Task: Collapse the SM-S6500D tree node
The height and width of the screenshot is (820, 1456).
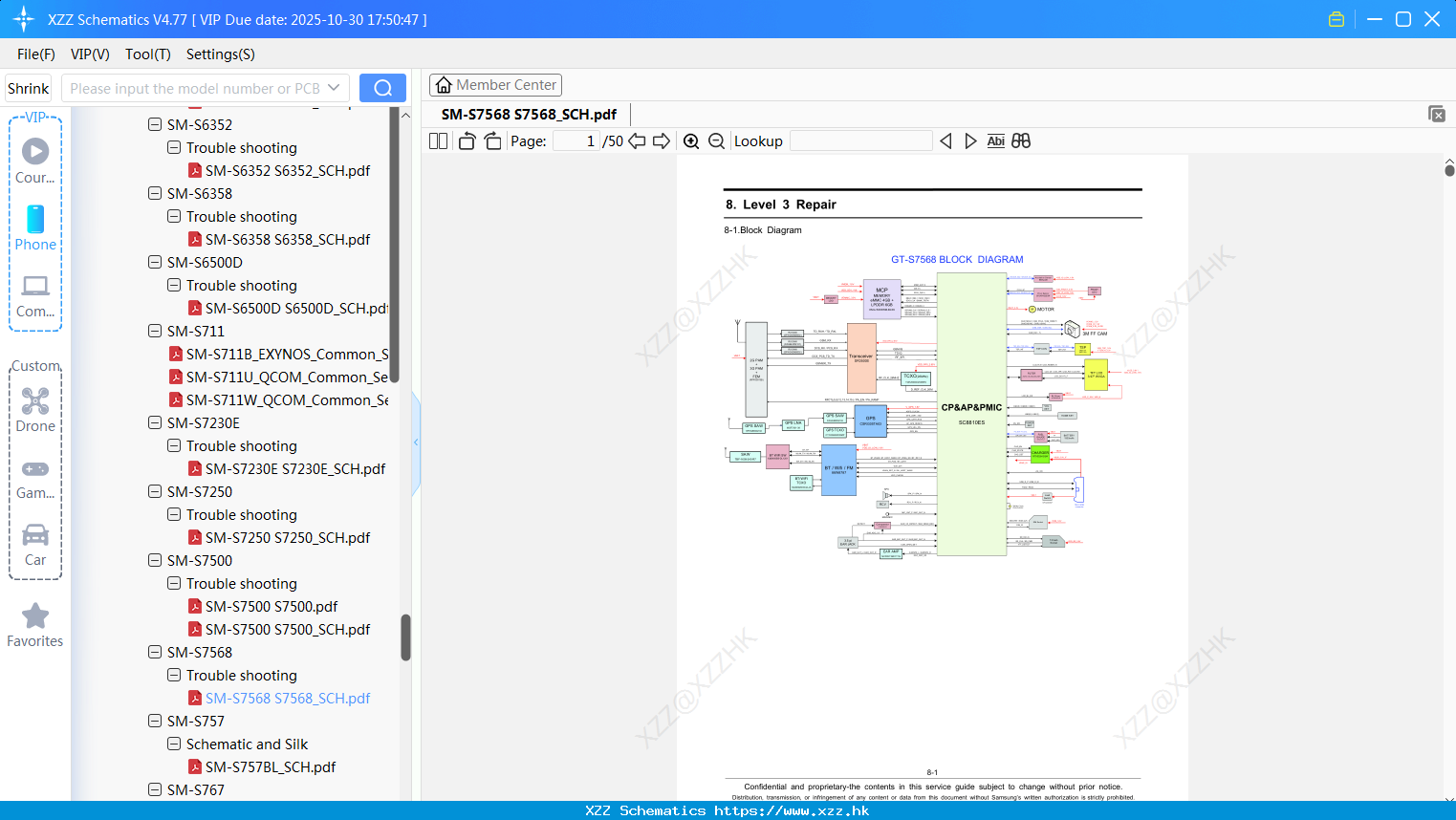Action: pyautogui.click(x=155, y=262)
